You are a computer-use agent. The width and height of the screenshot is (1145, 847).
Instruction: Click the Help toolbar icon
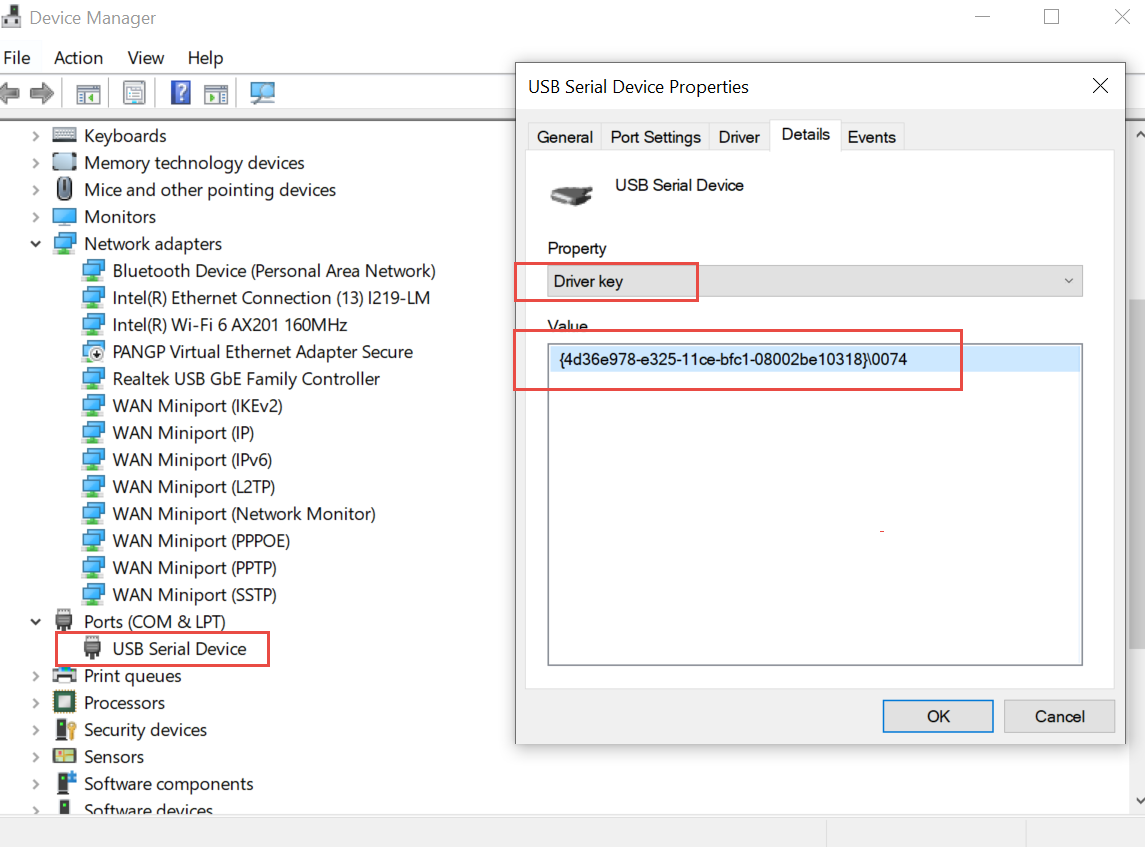[x=180, y=93]
